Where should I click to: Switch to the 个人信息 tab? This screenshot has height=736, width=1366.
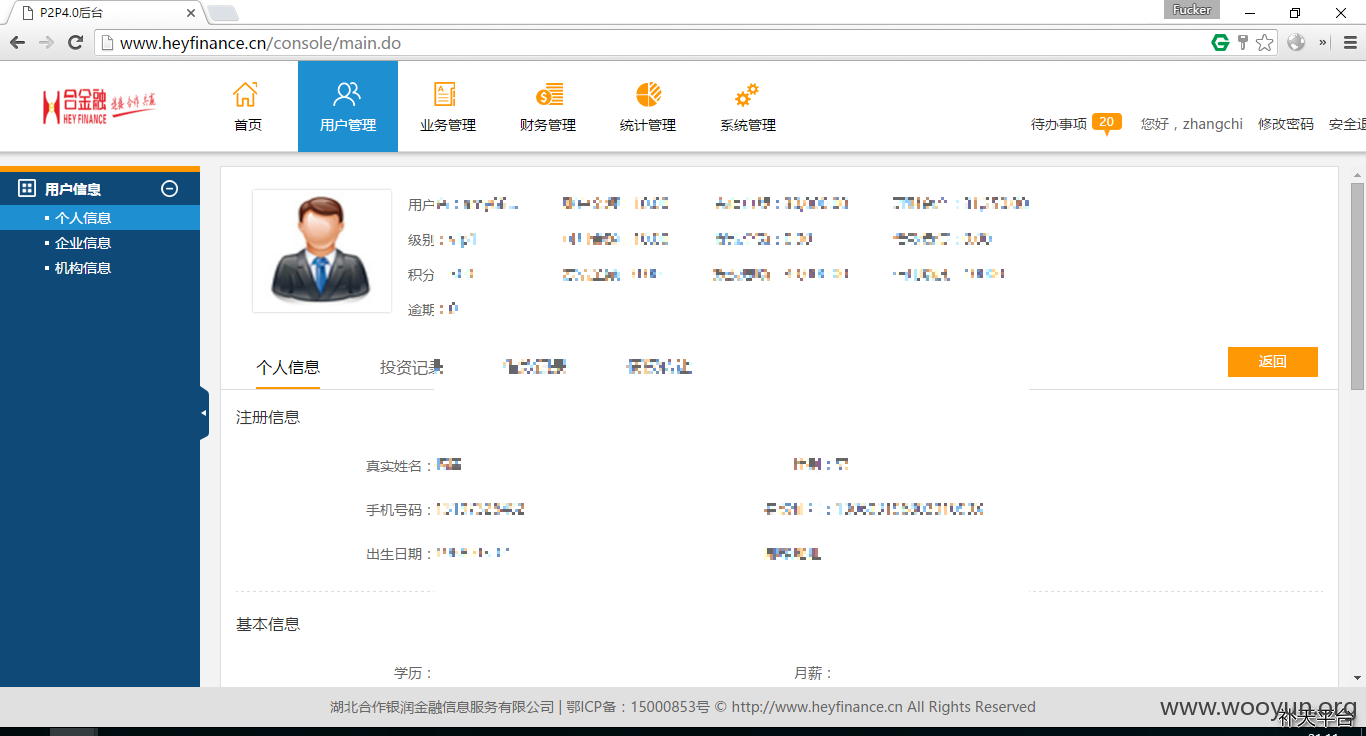click(x=288, y=367)
